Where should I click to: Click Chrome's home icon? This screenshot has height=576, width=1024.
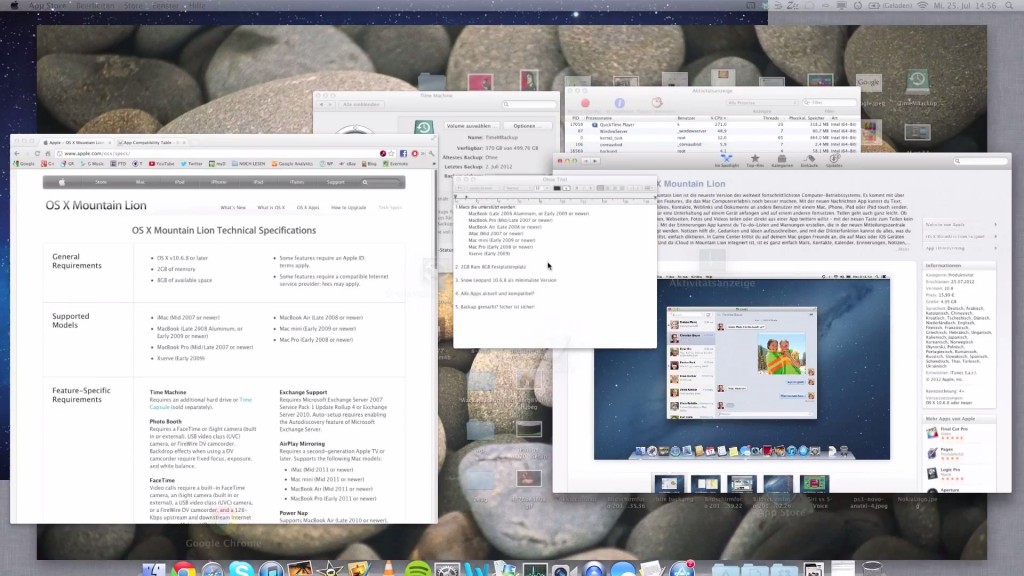[48, 153]
